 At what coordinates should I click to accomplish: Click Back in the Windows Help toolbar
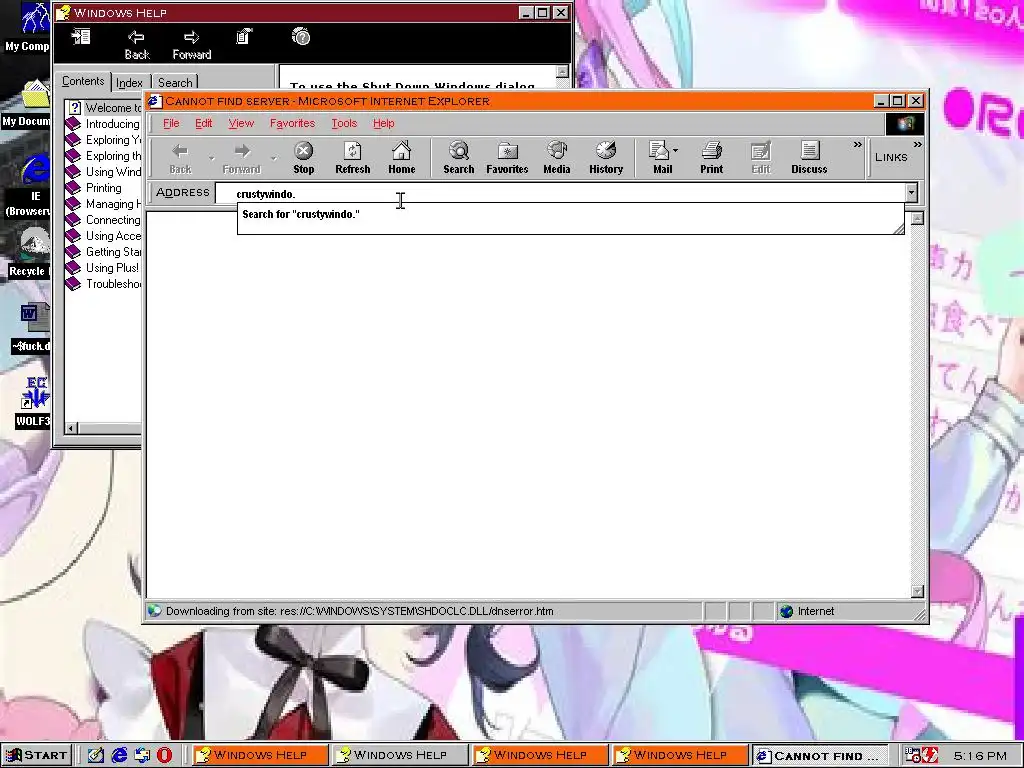coord(136,44)
